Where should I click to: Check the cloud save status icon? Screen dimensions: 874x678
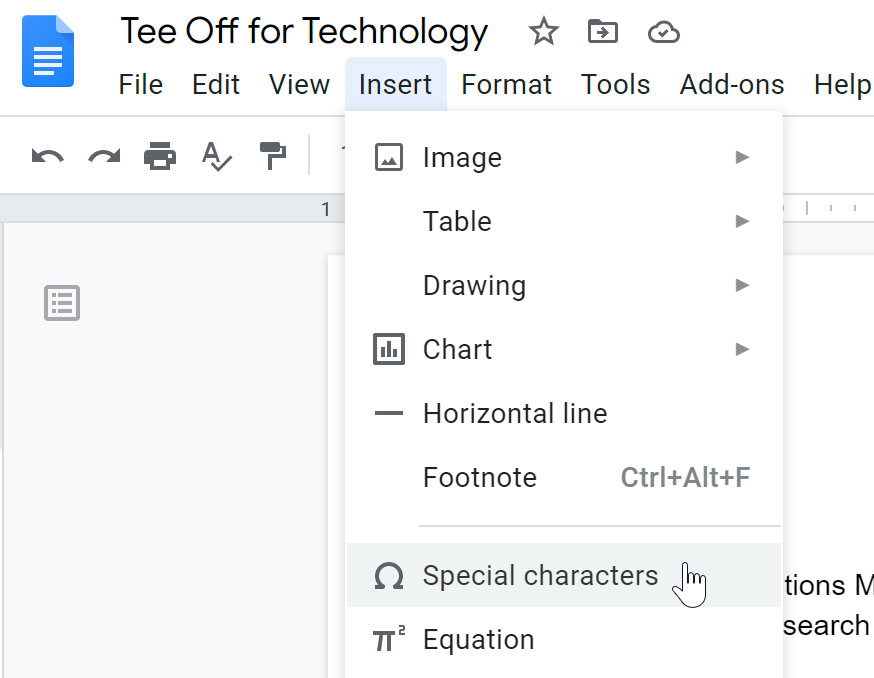coord(663,32)
